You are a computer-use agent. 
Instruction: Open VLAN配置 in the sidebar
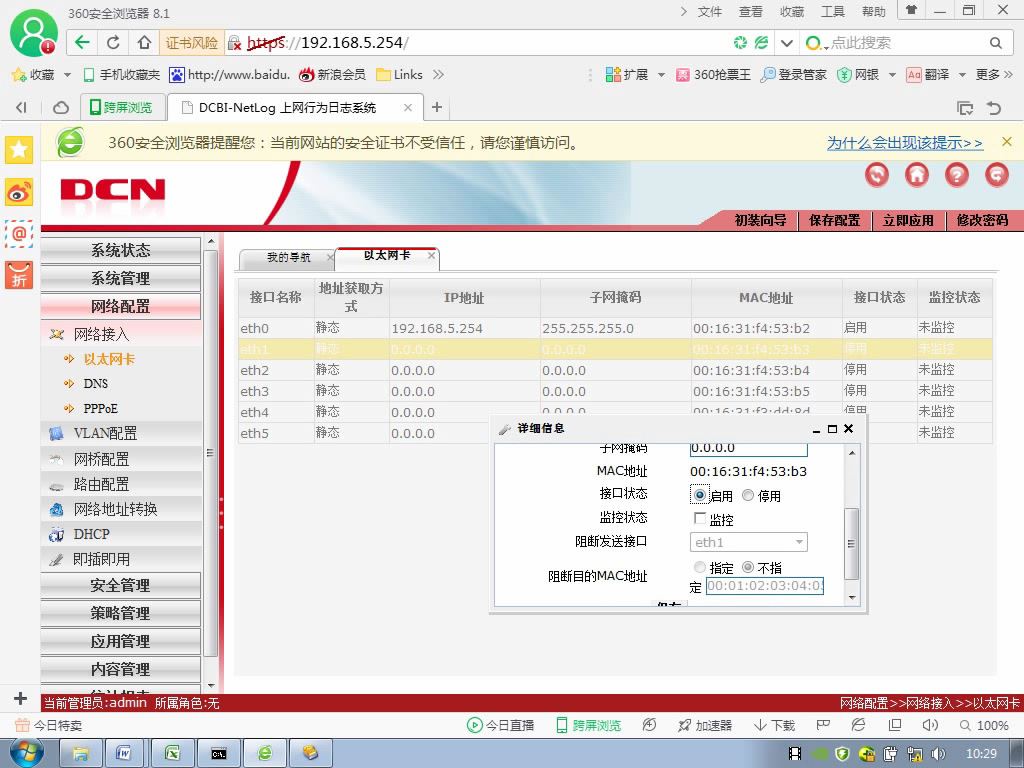coord(105,433)
